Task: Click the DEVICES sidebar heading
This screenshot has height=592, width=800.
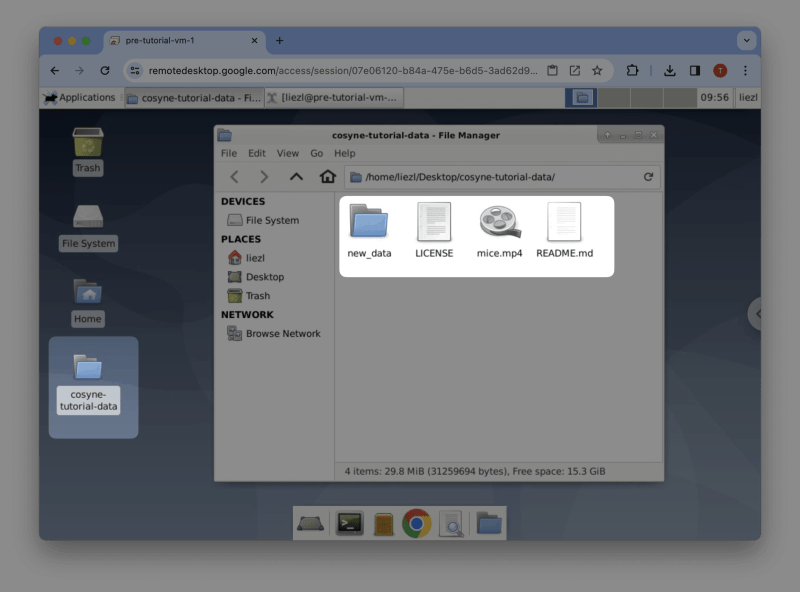Action: point(243,201)
